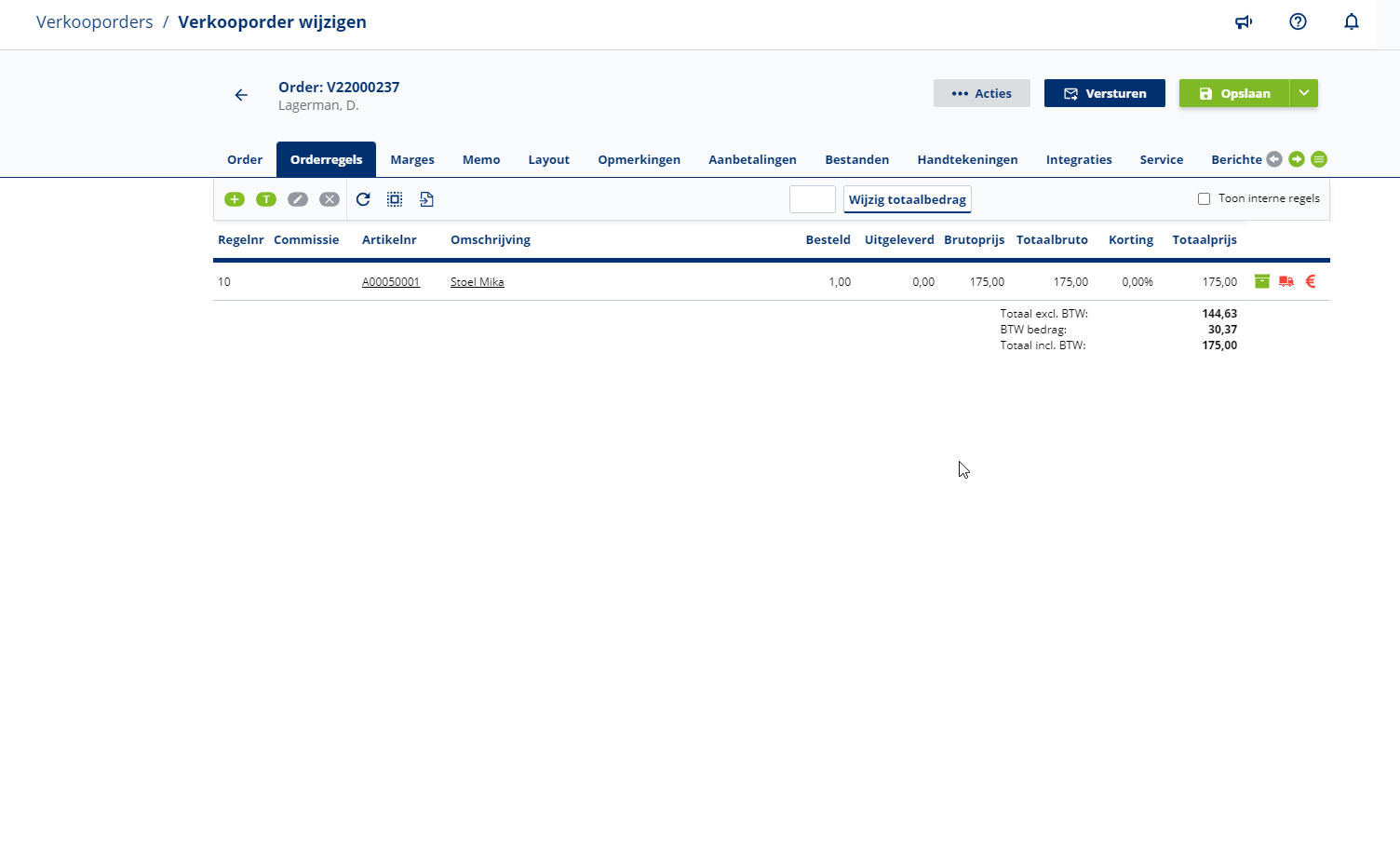Expand the Opslaan dropdown arrow

pos(1304,93)
